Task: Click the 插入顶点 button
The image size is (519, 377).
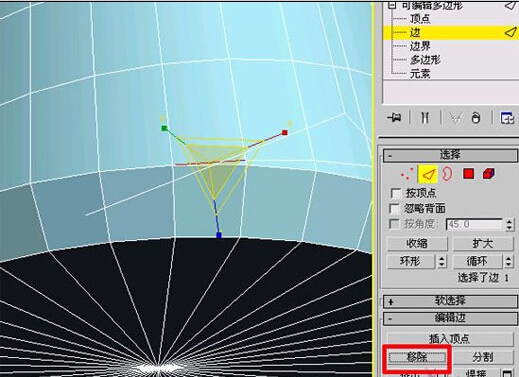Action: 450,339
